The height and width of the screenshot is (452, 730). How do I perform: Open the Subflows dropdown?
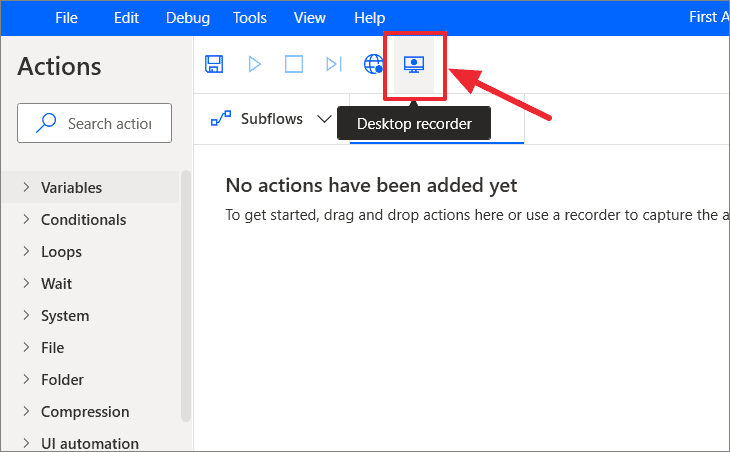[271, 119]
